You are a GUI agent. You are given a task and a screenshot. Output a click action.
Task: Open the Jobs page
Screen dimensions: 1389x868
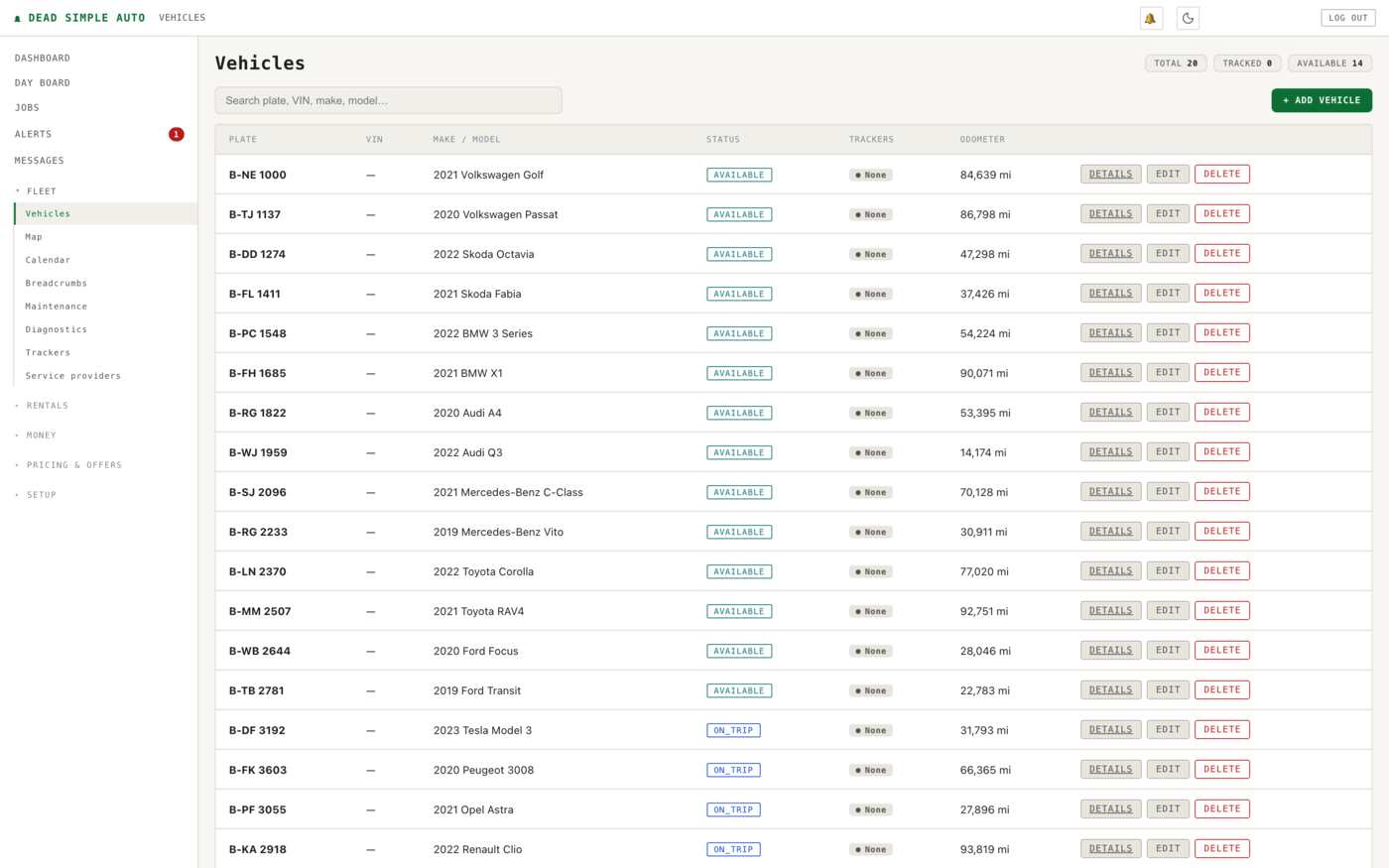[27, 108]
